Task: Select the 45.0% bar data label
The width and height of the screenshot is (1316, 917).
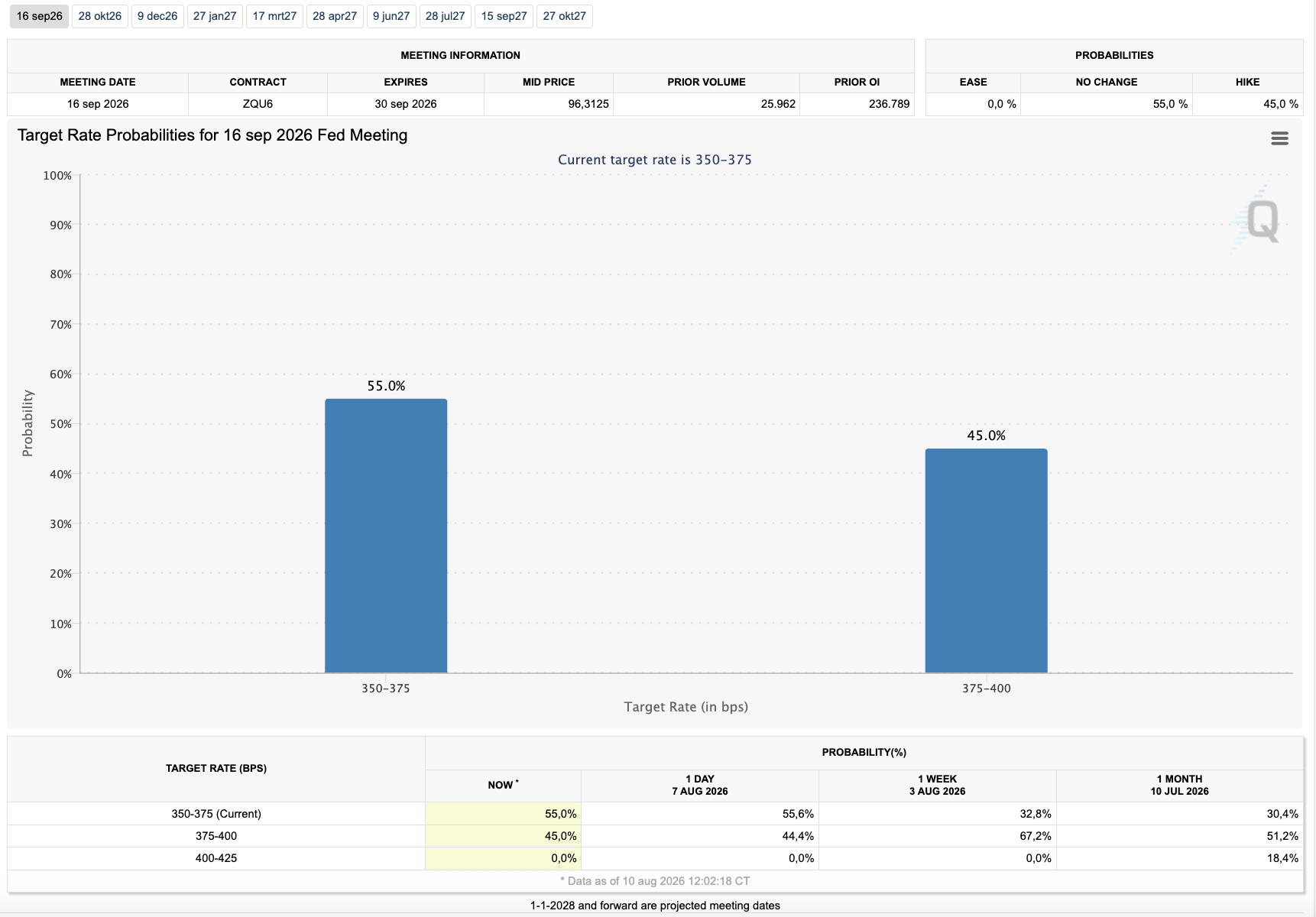Action: click(x=987, y=436)
